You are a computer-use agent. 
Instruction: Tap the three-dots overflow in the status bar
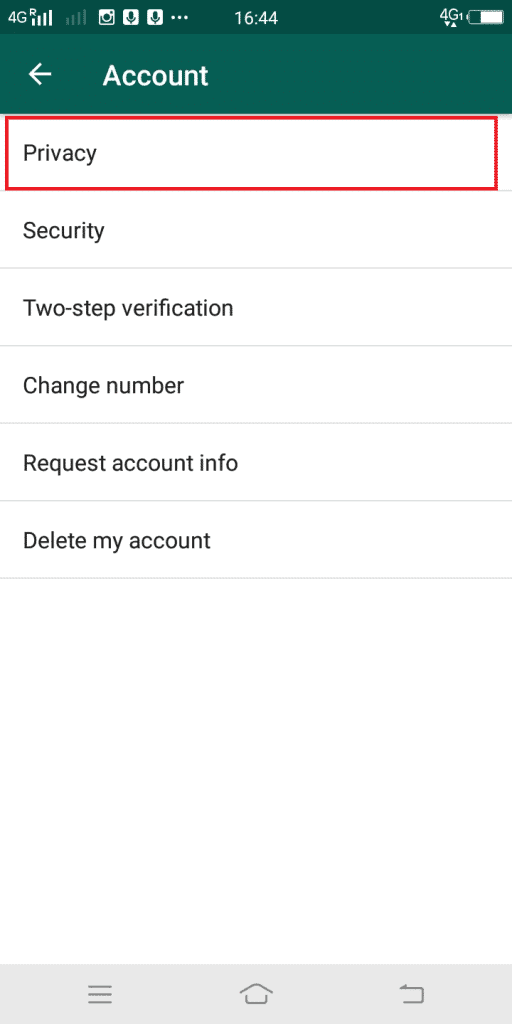[x=179, y=18]
